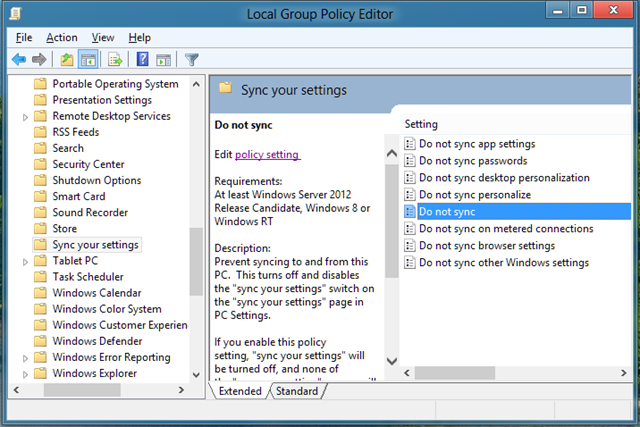Select Do not sync on metered connections
The height and width of the screenshot is (427, 640).
tap(506, 229)
